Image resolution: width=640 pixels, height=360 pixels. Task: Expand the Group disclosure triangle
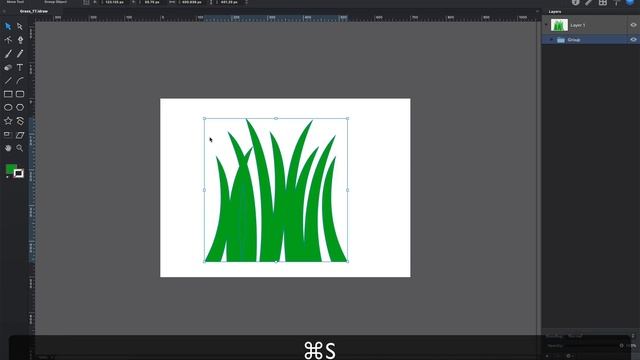552,40
